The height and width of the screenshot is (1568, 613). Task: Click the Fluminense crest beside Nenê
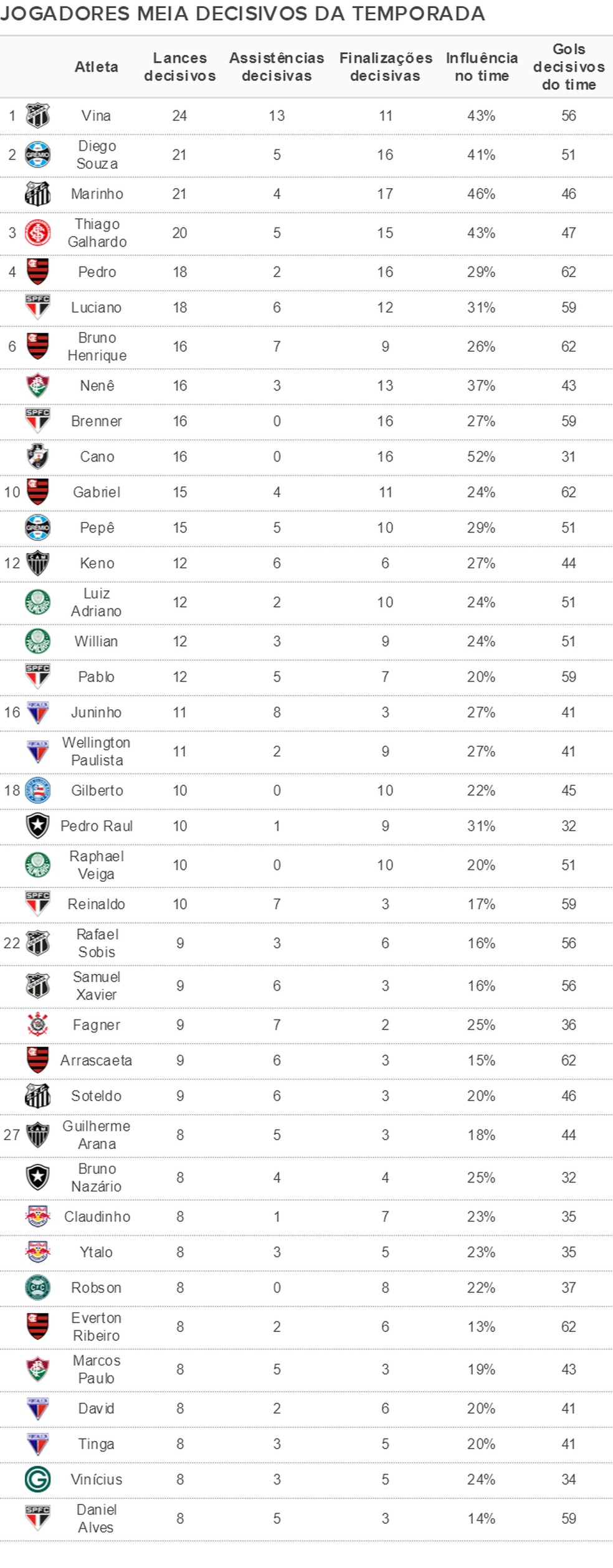point(37,385)
